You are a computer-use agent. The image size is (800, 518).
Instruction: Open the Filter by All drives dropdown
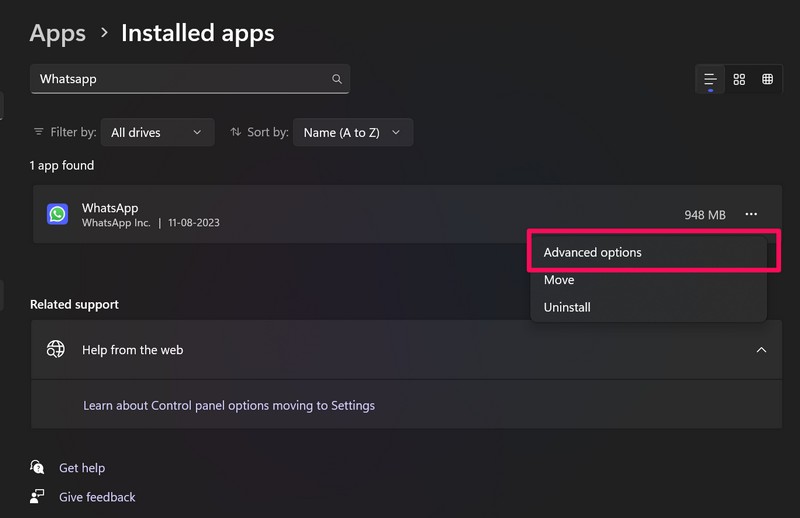(157, 132)
